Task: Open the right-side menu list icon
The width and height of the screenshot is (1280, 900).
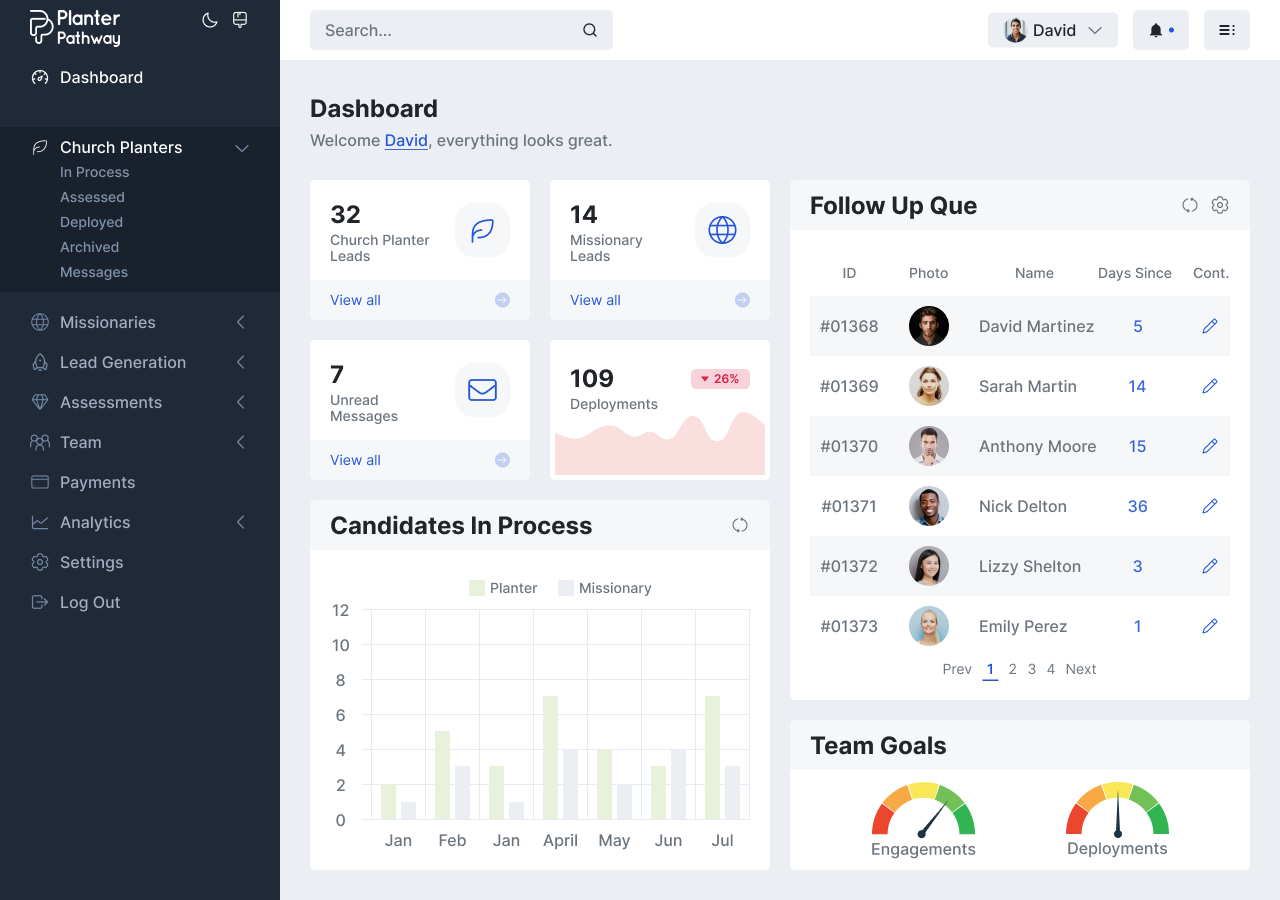Action: pyautogui.click(x=1226, y=30)
